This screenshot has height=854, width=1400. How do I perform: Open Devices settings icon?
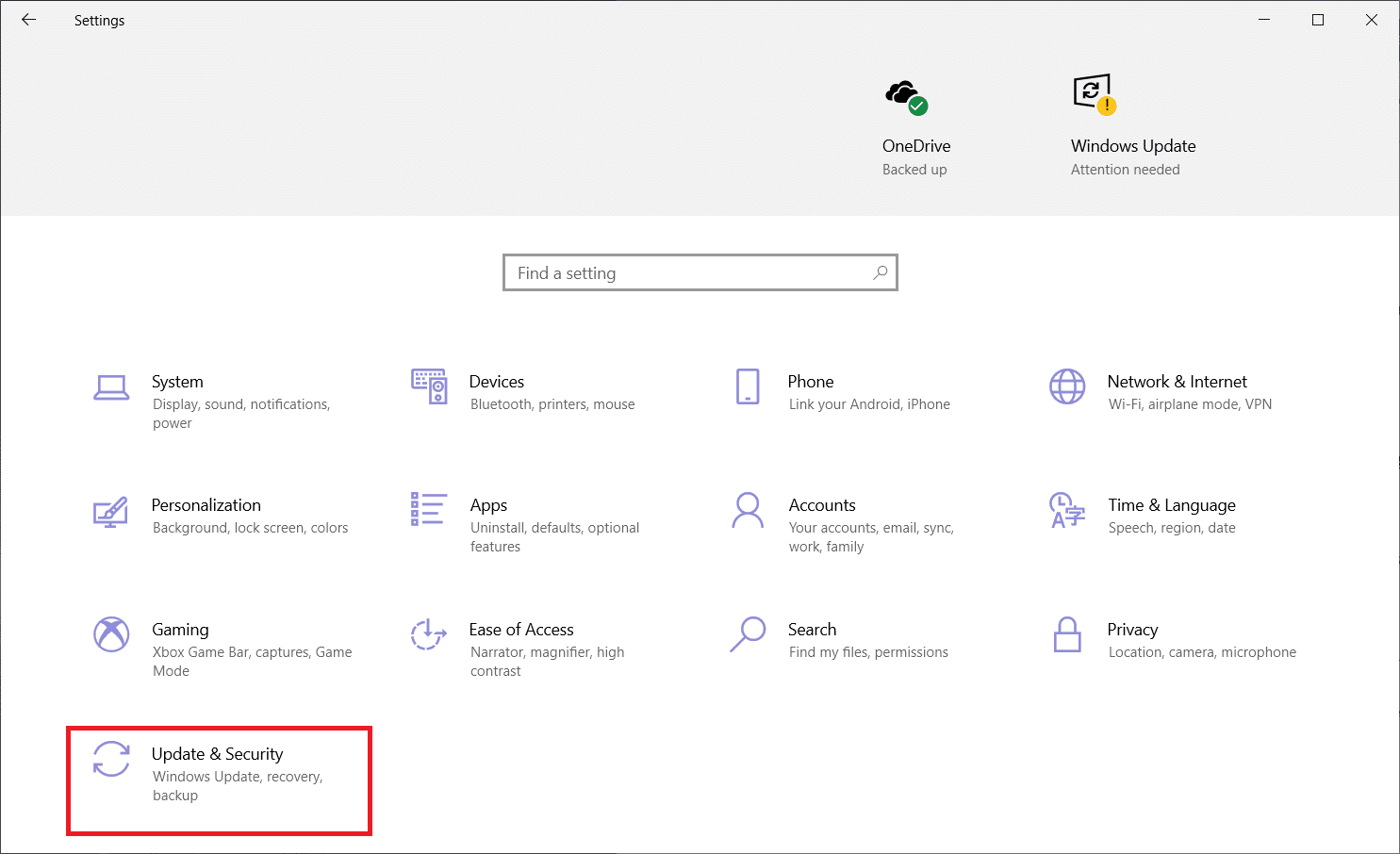[429, 386]
